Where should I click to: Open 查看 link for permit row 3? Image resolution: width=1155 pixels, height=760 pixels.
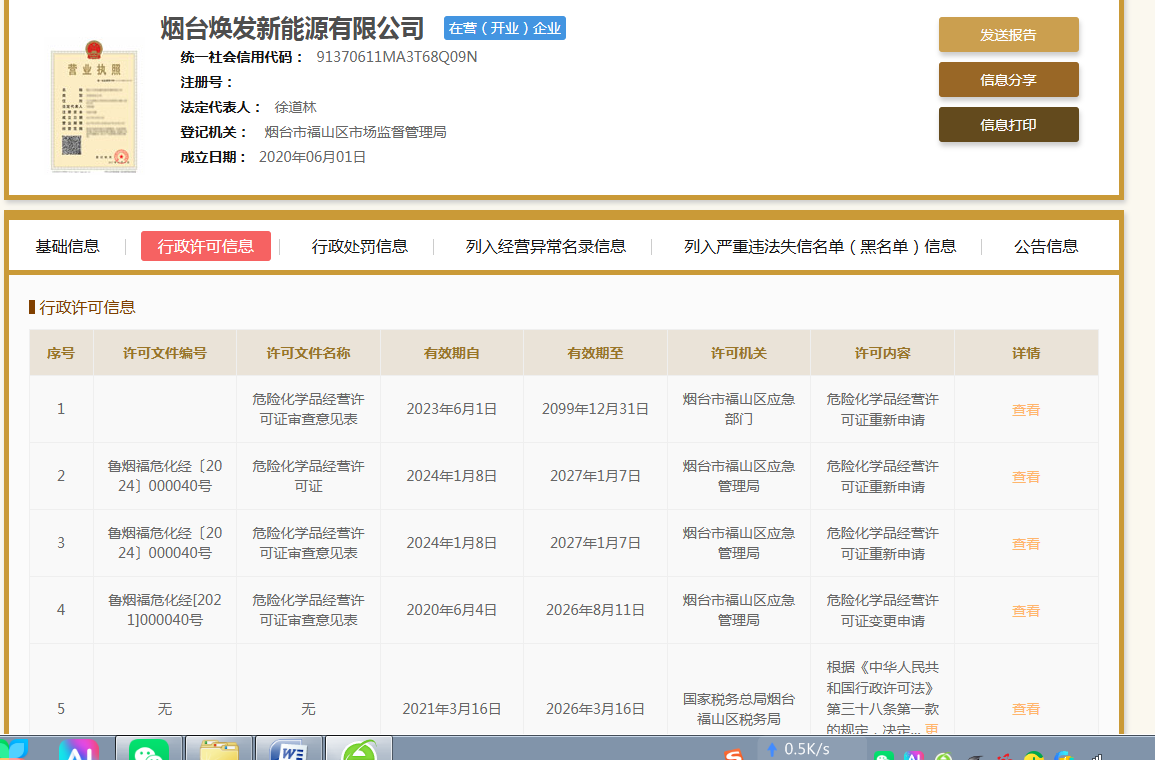coord(1026,544)
